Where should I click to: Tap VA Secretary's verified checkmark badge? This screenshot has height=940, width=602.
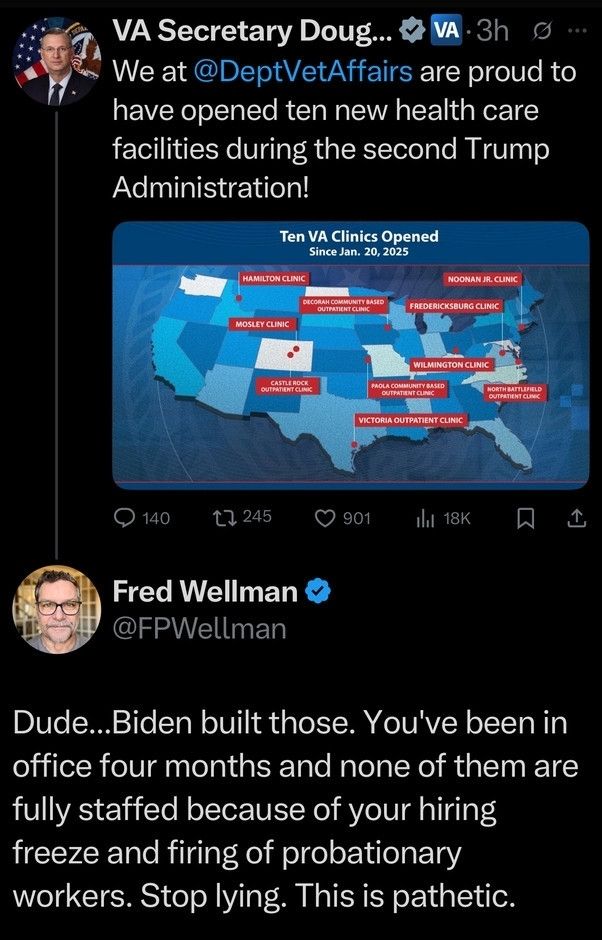pos(411,31)
